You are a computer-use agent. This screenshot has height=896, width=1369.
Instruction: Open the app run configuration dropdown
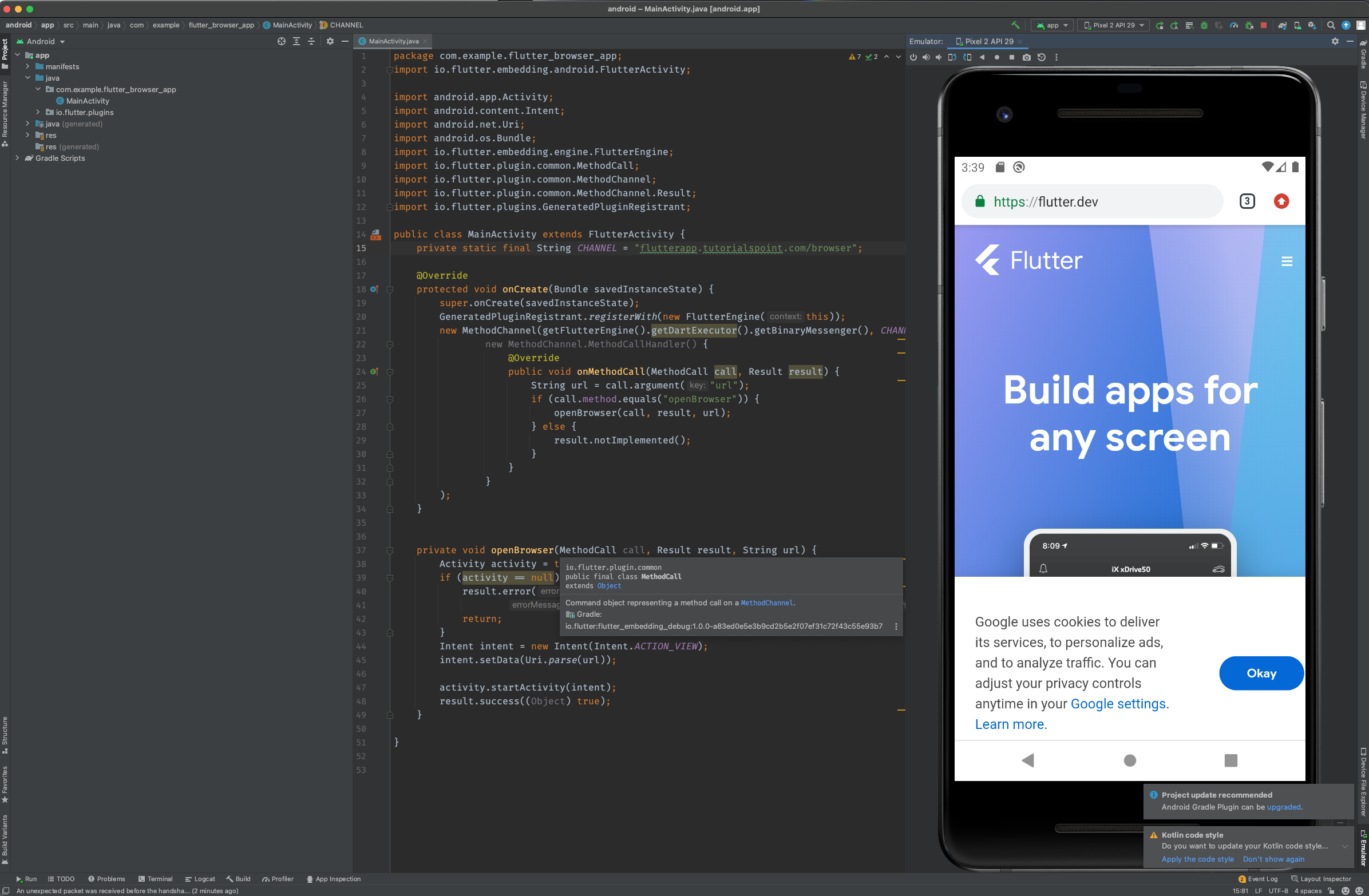point(1052,25)
